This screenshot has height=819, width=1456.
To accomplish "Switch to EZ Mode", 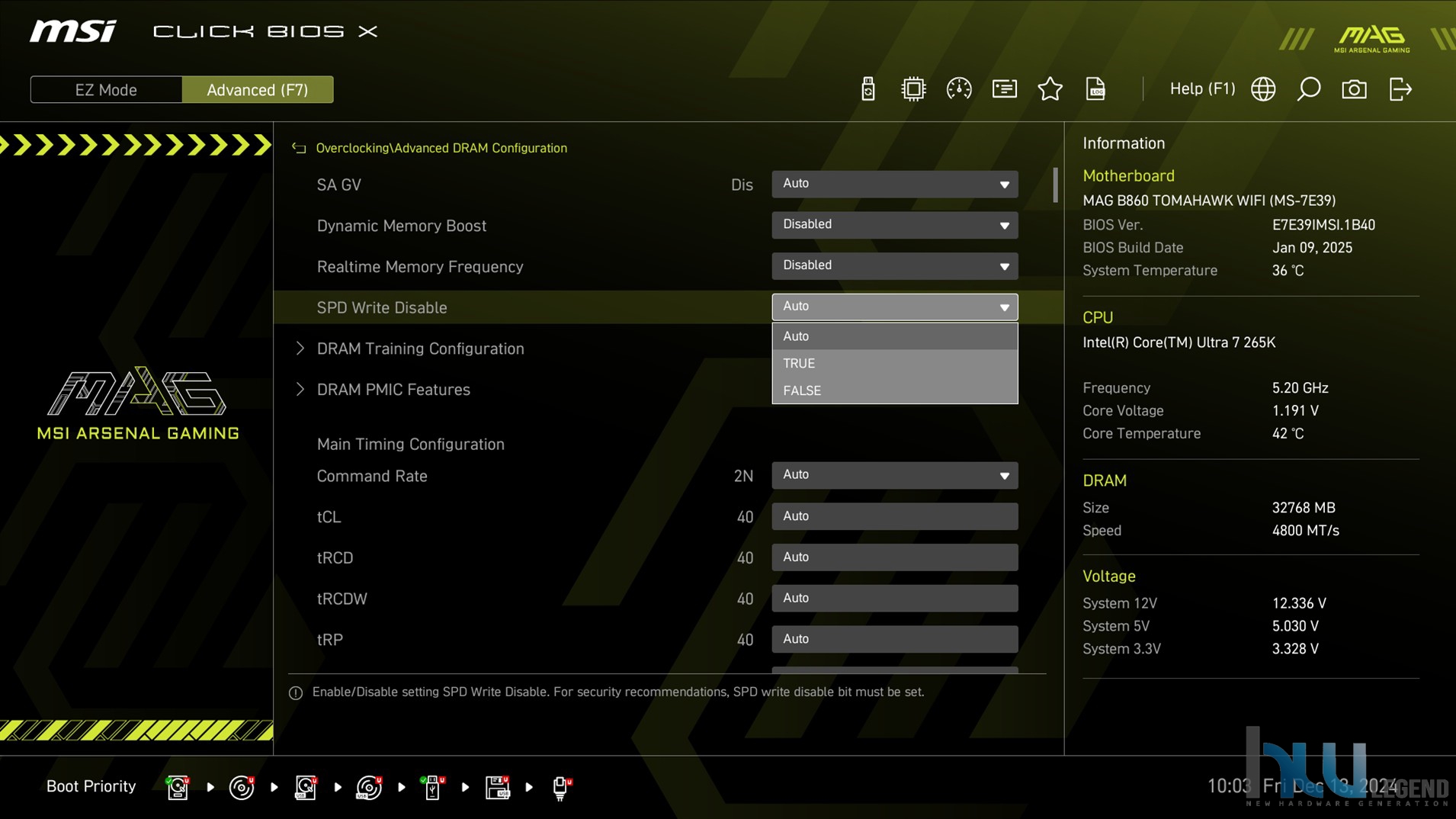I will pos(106,89).
